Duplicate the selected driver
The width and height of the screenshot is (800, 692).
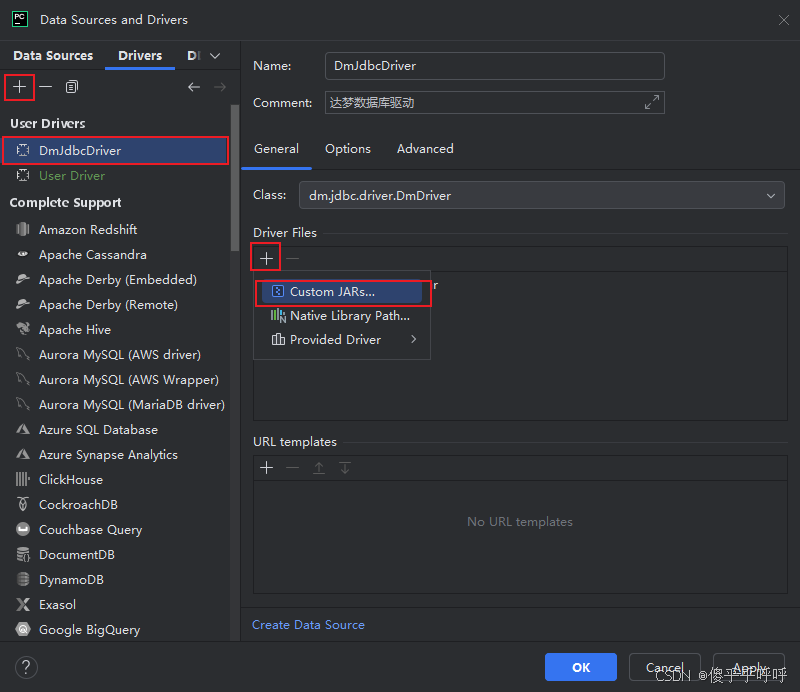[x=72, y=87]
